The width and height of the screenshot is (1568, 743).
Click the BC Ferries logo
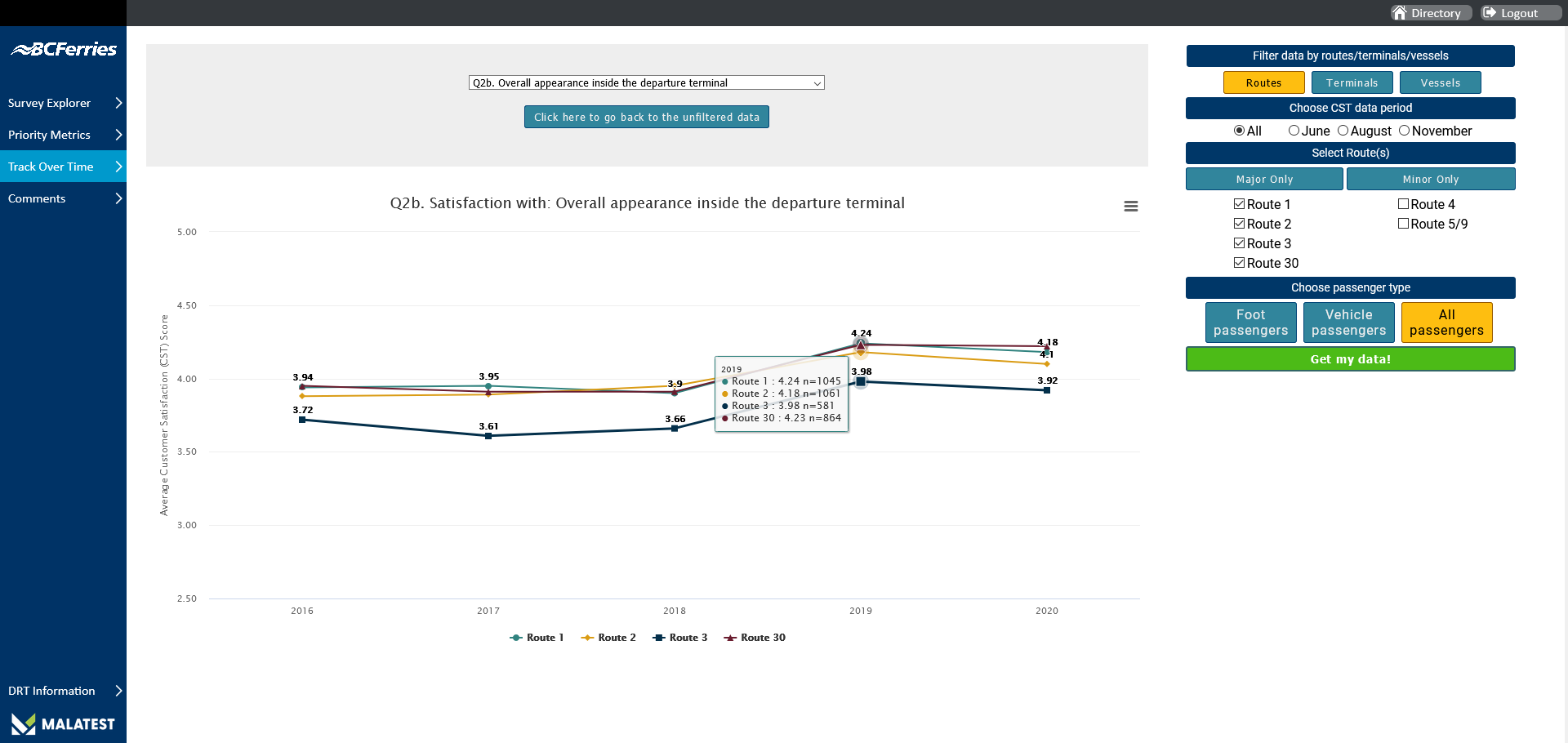[64, 49]
